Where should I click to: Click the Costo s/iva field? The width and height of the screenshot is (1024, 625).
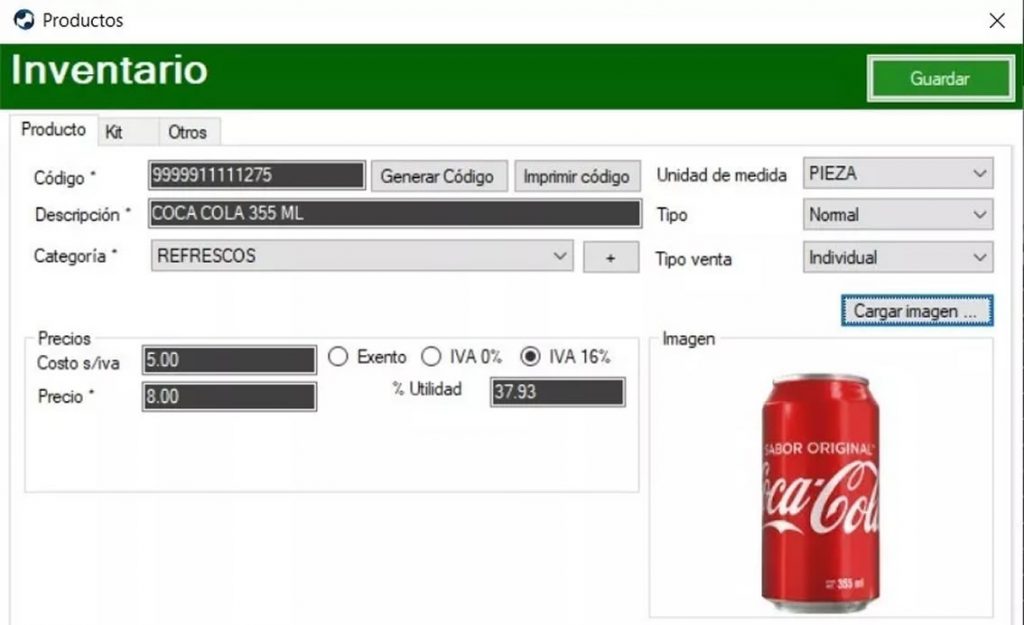(229, 360)
